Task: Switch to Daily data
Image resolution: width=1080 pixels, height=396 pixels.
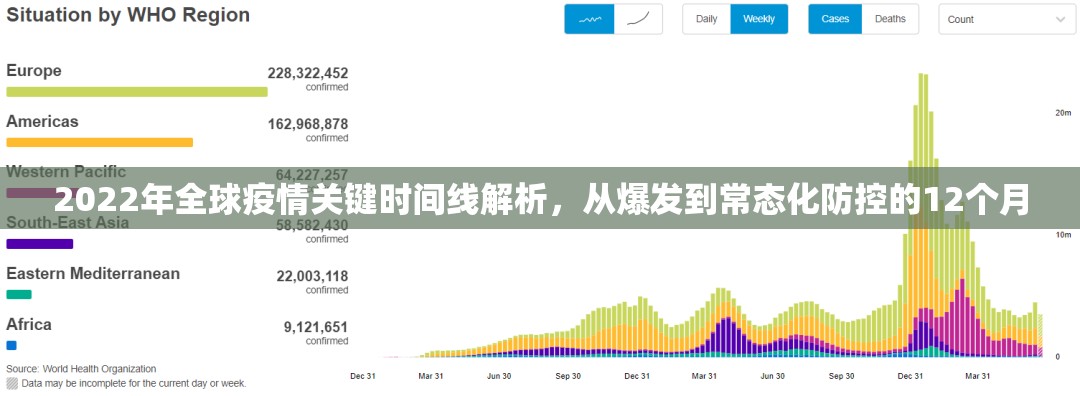Action: tap(707, 19)
